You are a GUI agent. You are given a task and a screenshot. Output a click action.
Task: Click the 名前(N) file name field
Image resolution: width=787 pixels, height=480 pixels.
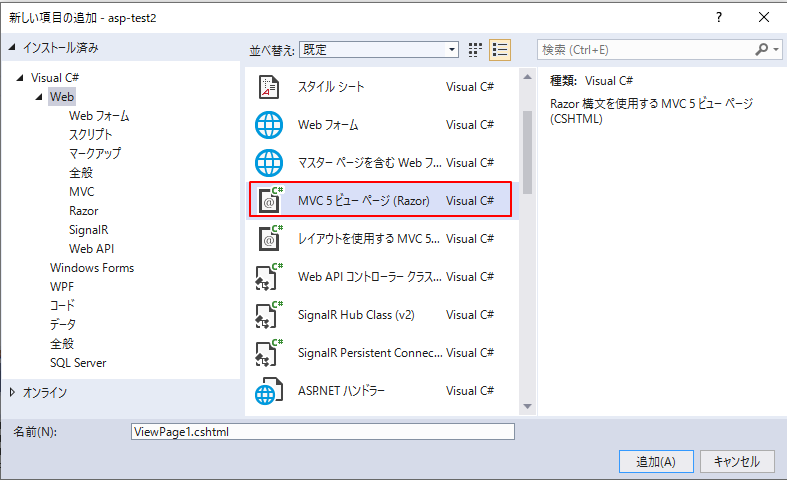click(323, 432)
